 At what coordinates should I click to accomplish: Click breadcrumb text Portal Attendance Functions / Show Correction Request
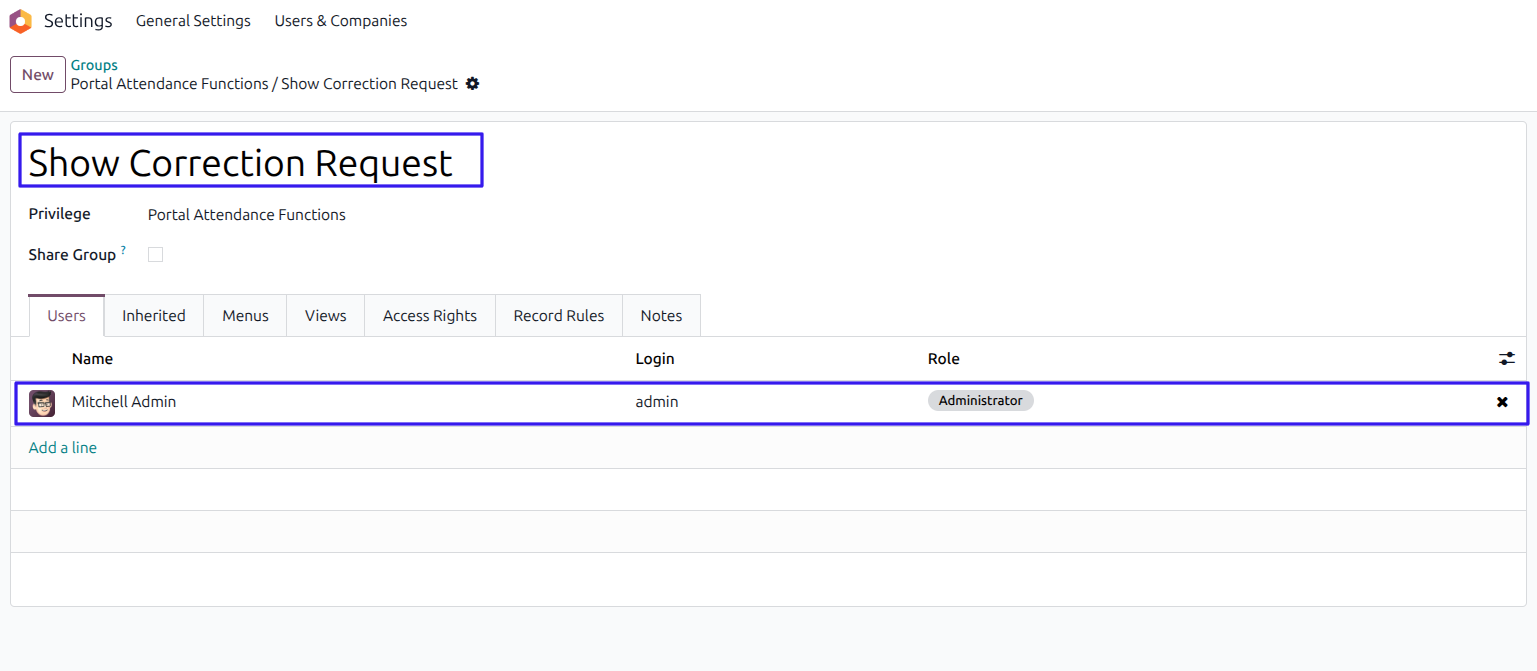[x=264, y=84]
